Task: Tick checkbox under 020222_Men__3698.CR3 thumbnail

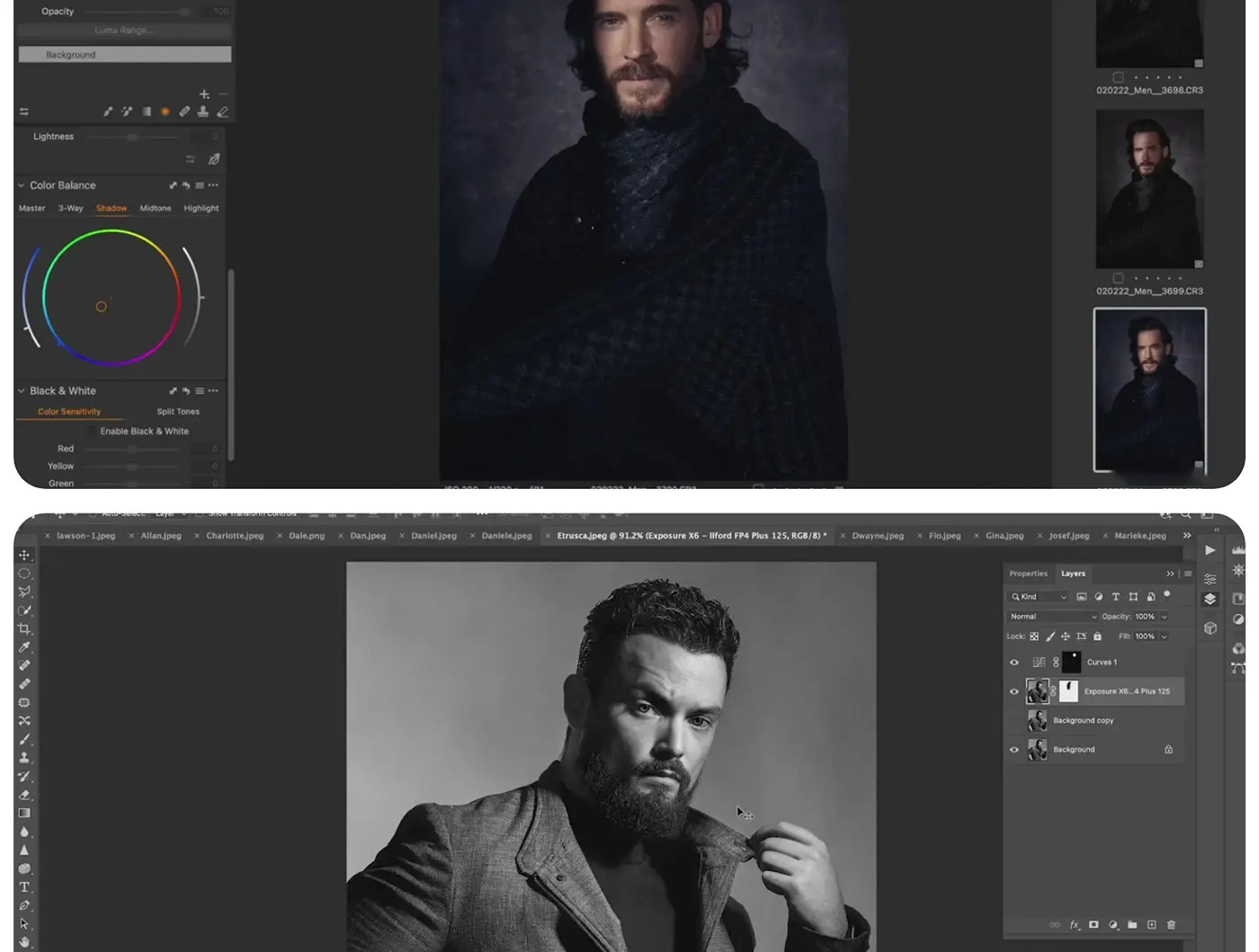Action: (1118, 77)
